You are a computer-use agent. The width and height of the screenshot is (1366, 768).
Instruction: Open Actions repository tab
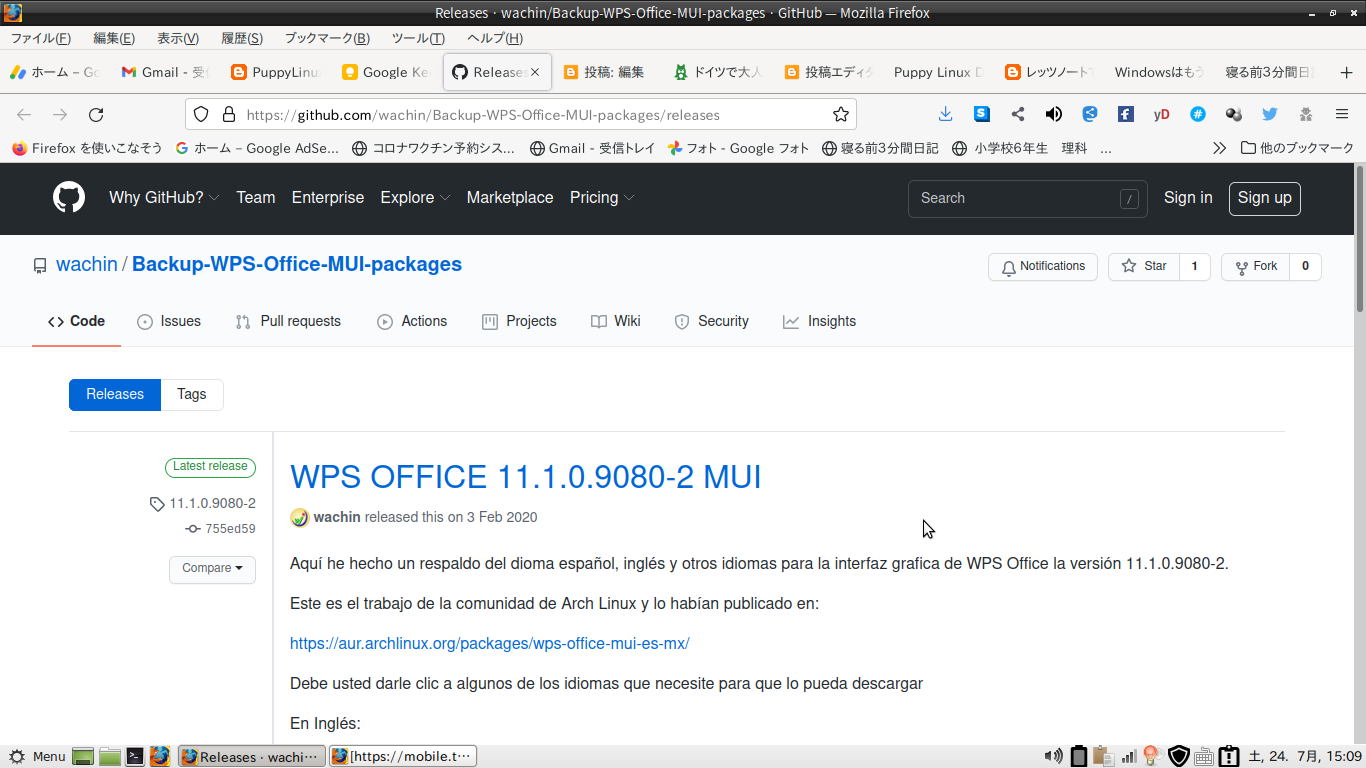tap(412, 321)
